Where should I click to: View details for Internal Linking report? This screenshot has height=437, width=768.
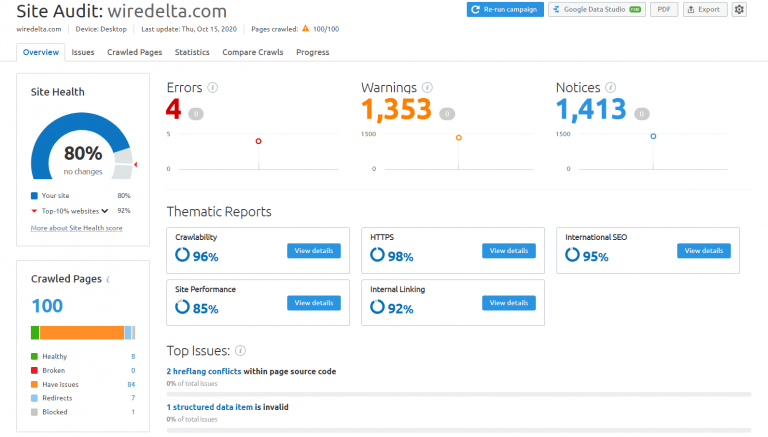509,303
